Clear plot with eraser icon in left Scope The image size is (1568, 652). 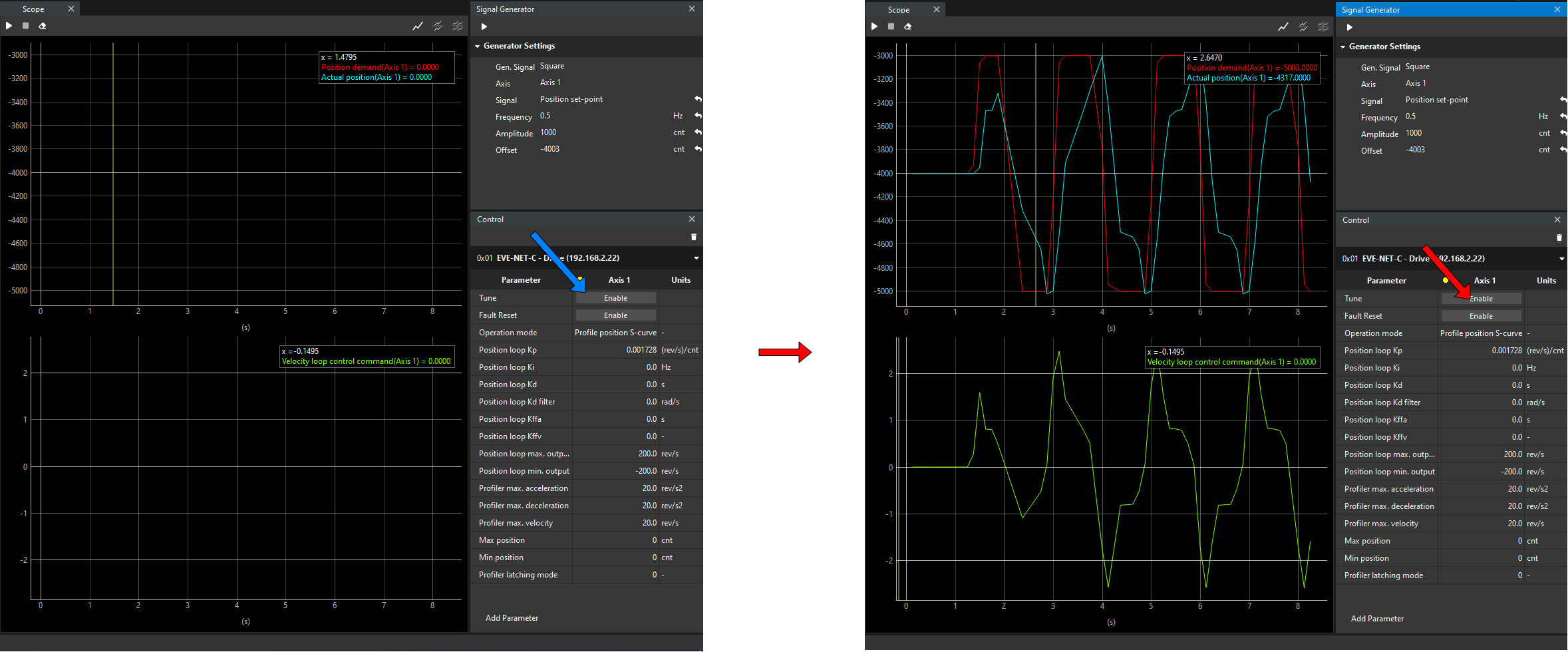click(x=42, y=26)
